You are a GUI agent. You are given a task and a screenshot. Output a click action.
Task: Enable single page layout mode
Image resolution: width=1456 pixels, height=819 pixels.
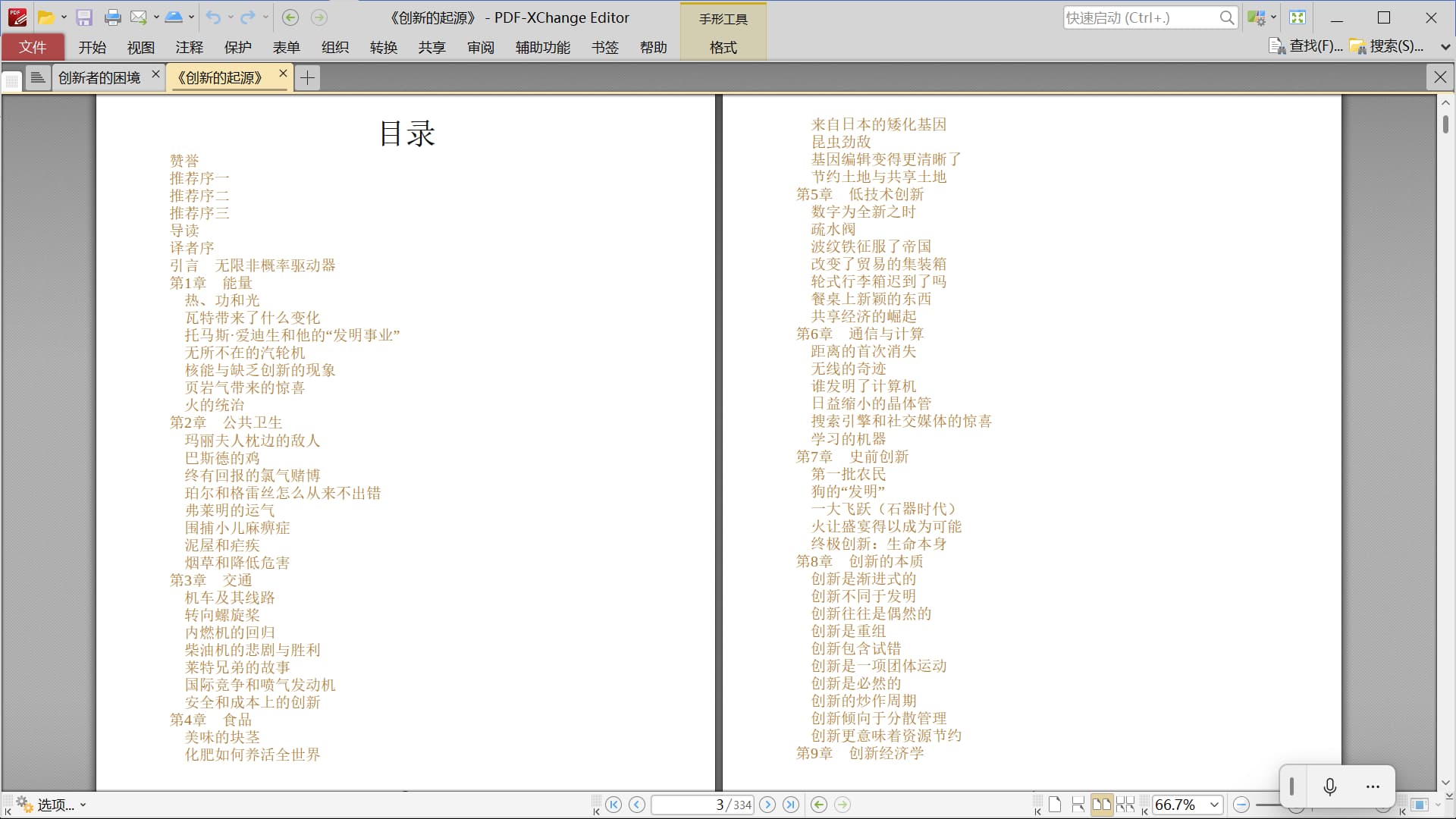click(1055, 805)
